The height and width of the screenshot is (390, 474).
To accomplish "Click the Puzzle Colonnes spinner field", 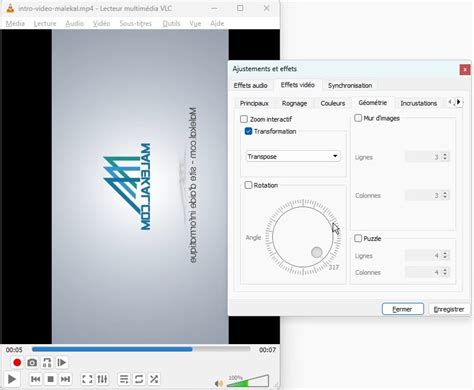I will [427, 272].
